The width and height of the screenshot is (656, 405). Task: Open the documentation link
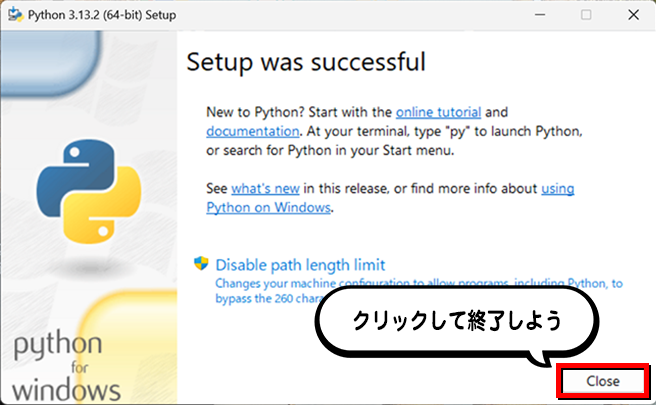(x=253, y=131)
